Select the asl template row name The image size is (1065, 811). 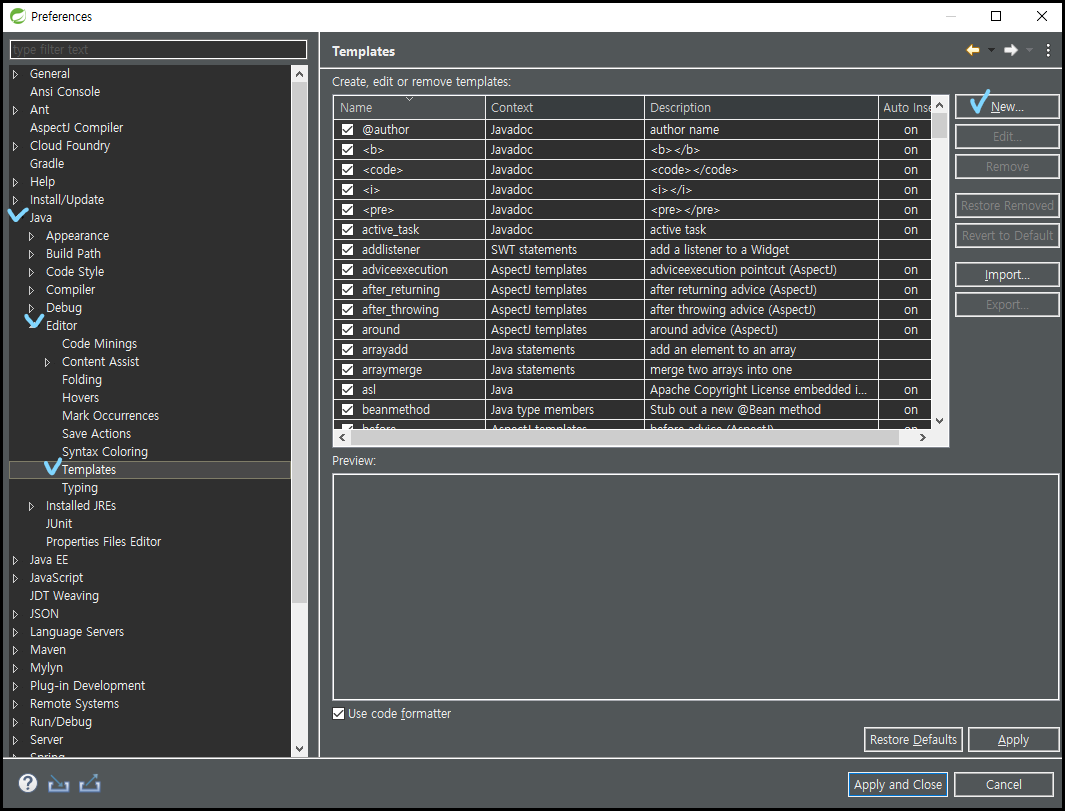368,390
